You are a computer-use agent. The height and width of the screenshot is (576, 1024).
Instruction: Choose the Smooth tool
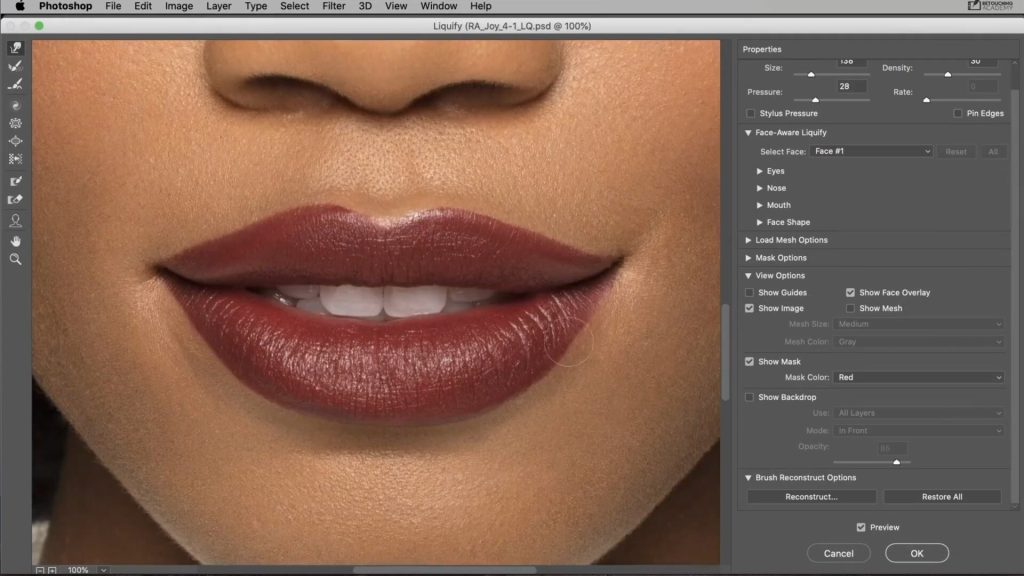[x=15, y=84]
